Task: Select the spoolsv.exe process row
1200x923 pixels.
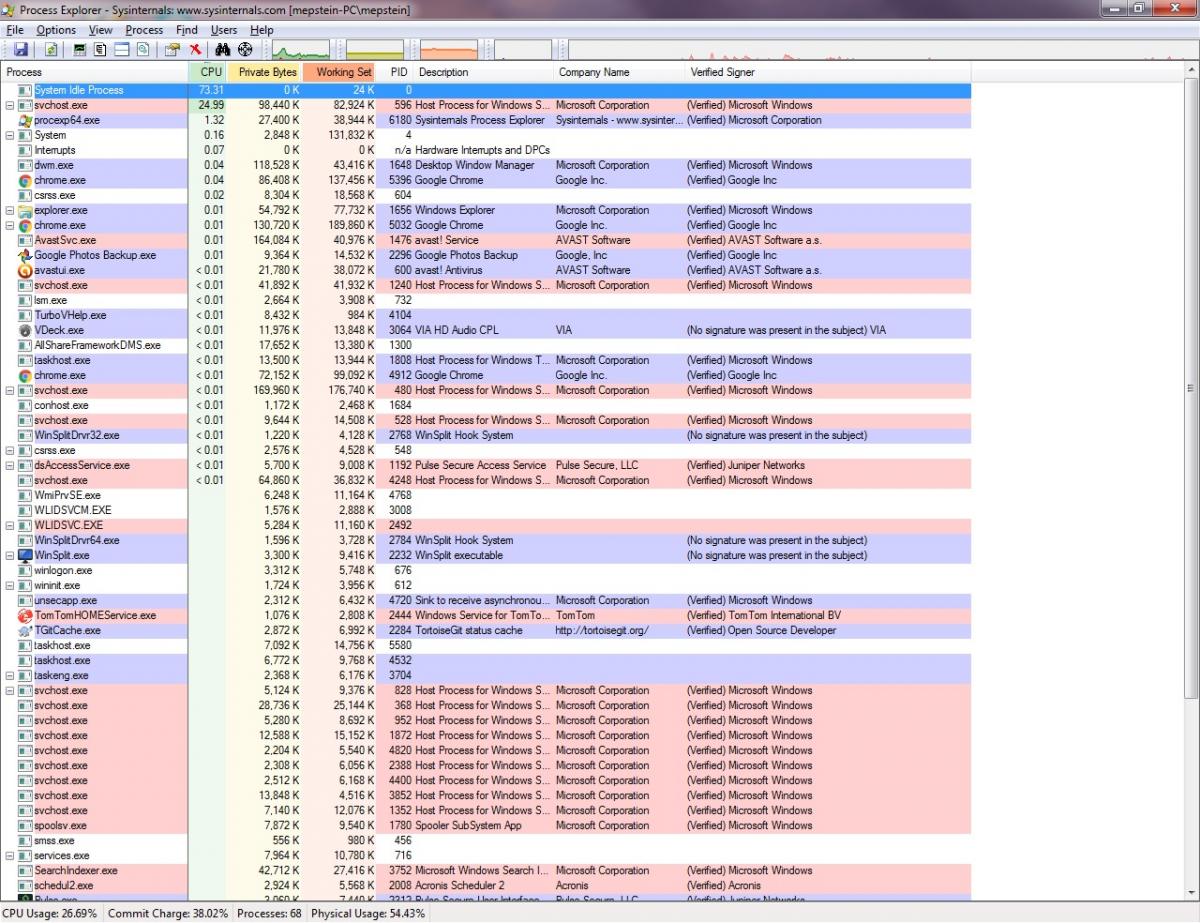Action: point(485,825)
